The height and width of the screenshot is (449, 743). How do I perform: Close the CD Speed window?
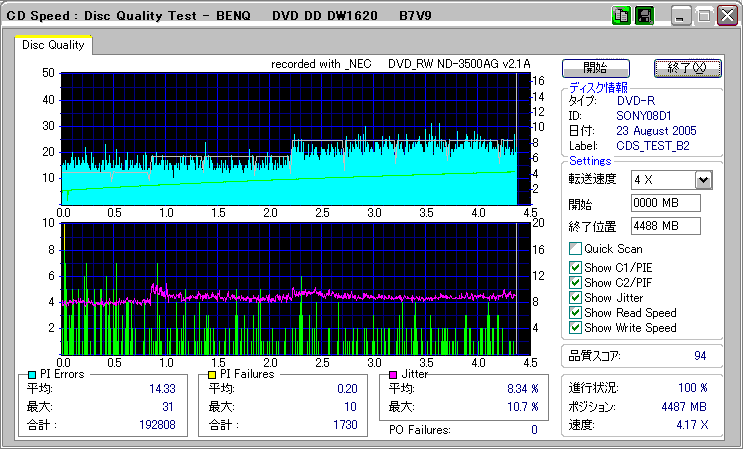pos(726,17)
